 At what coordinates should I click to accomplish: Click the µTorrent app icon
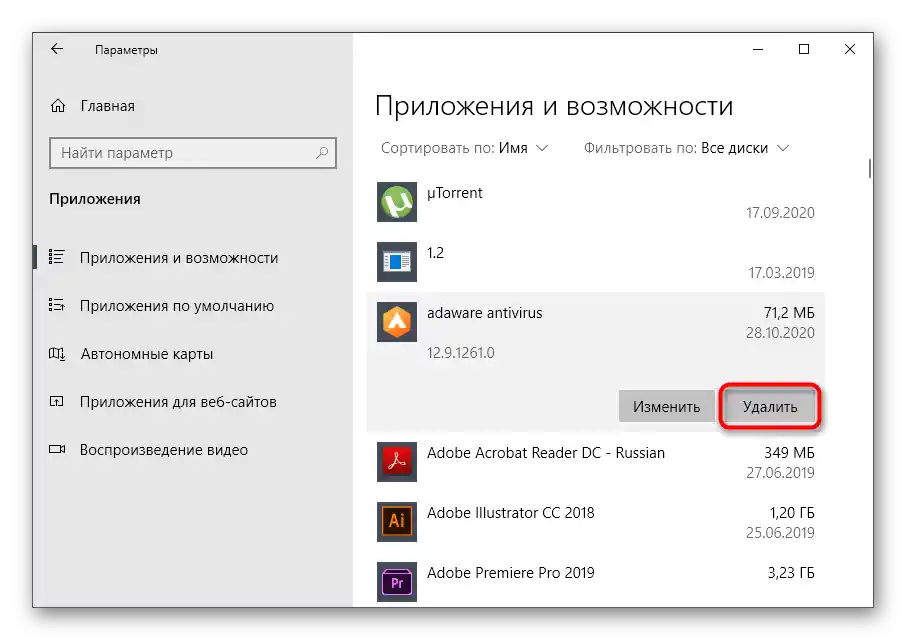pyautogui.click(x=397, y=202)
